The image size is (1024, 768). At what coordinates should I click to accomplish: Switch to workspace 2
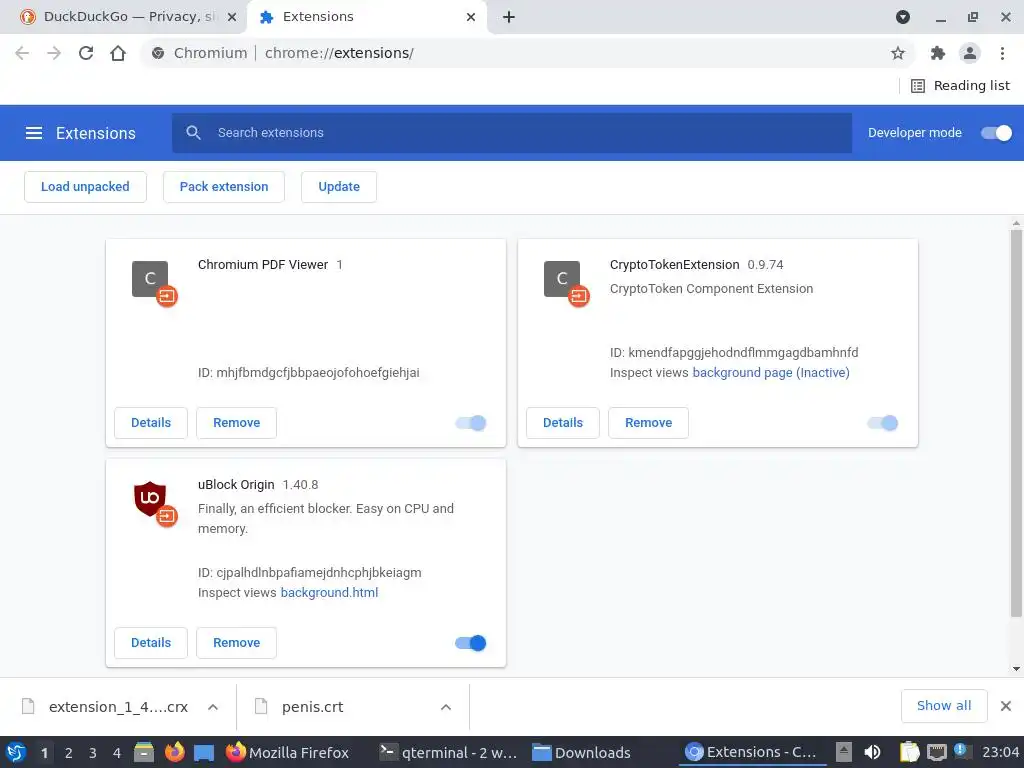click(69, 753)
